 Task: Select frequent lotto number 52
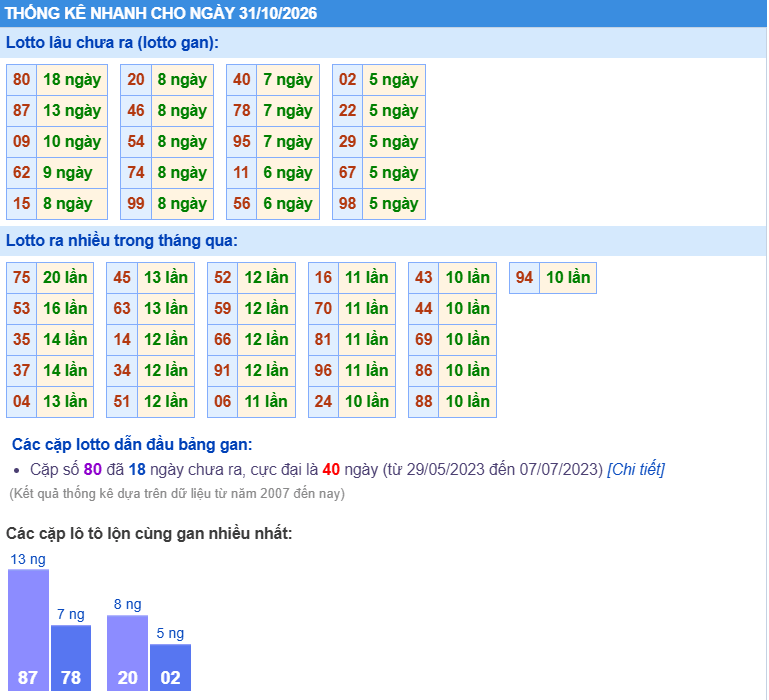tap(223, 278)
